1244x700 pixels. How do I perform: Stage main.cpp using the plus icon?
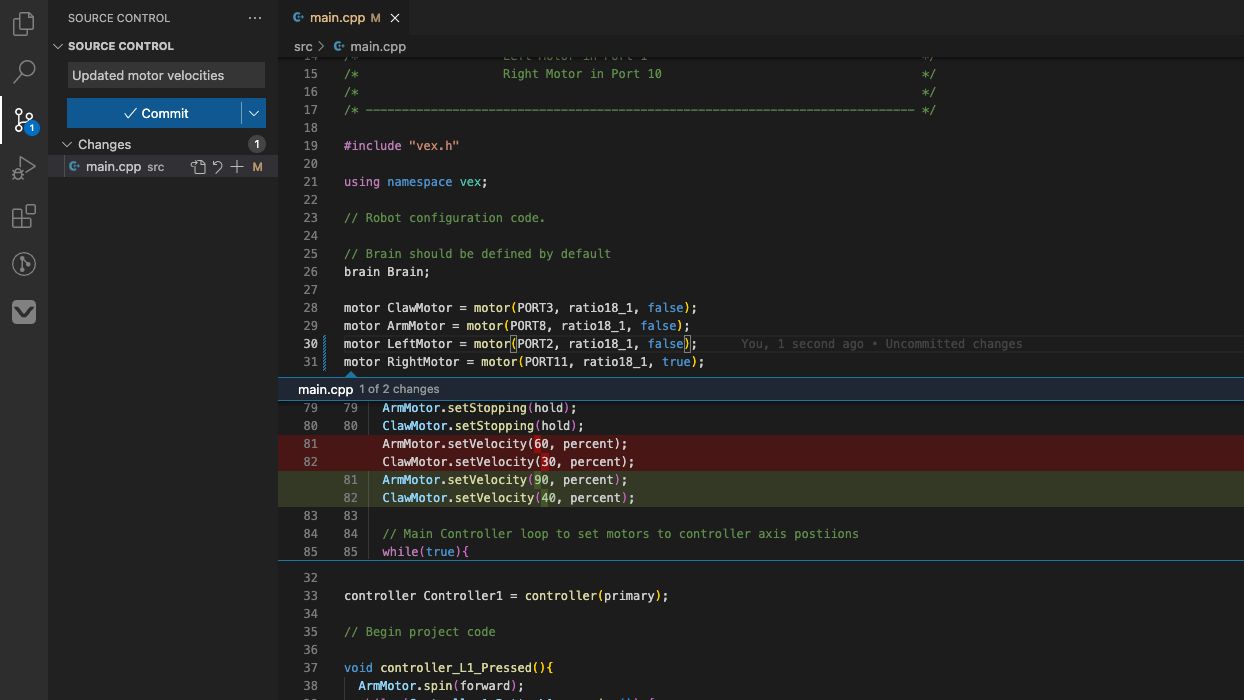237,167
